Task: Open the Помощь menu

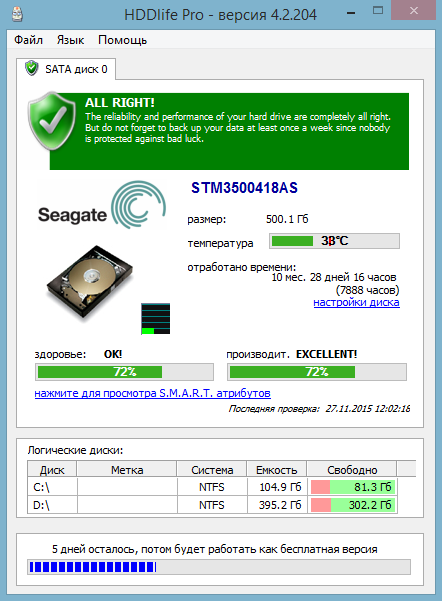Action: [123, 40]
